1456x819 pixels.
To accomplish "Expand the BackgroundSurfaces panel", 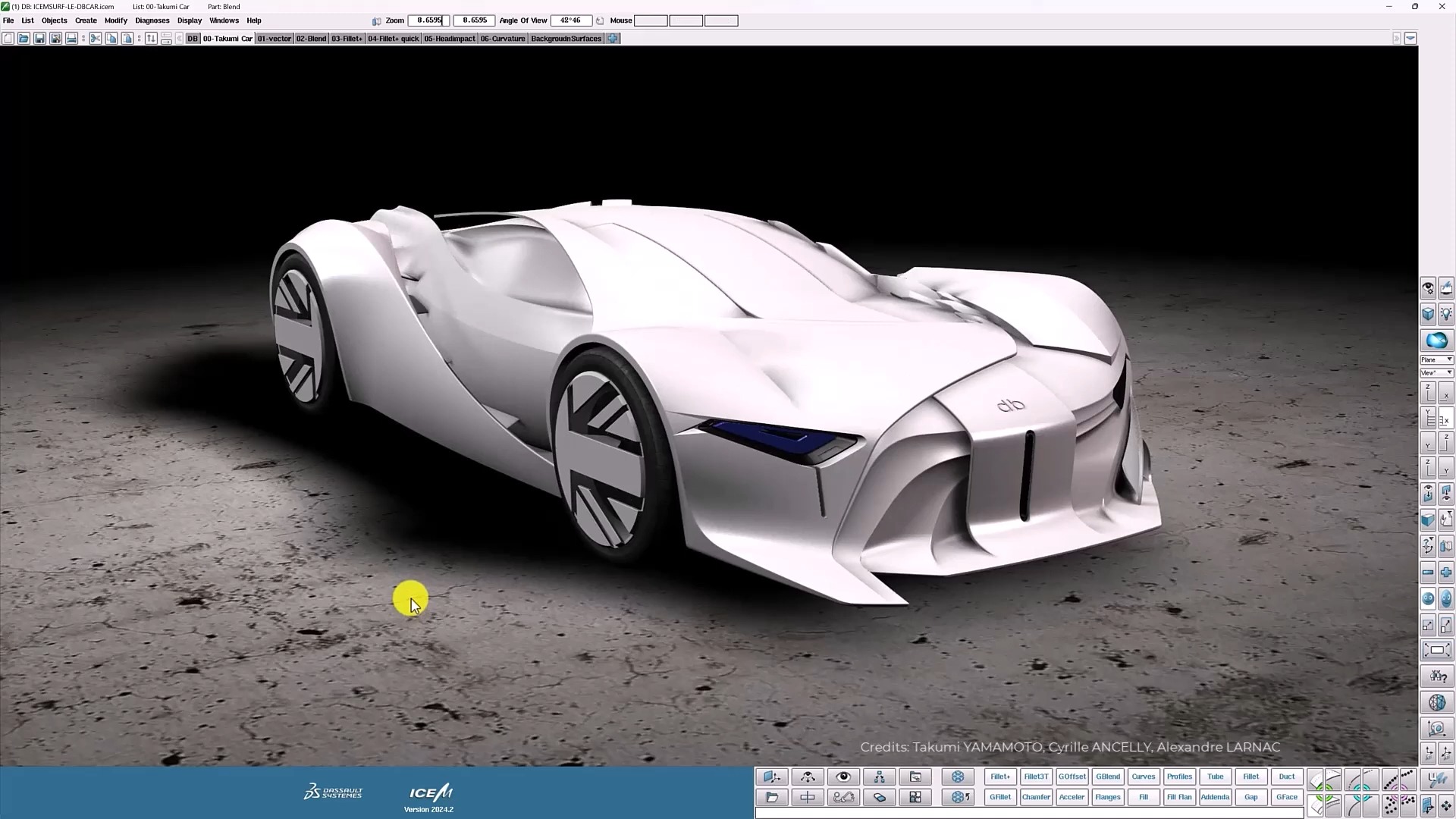I will (x=566, y=37).
